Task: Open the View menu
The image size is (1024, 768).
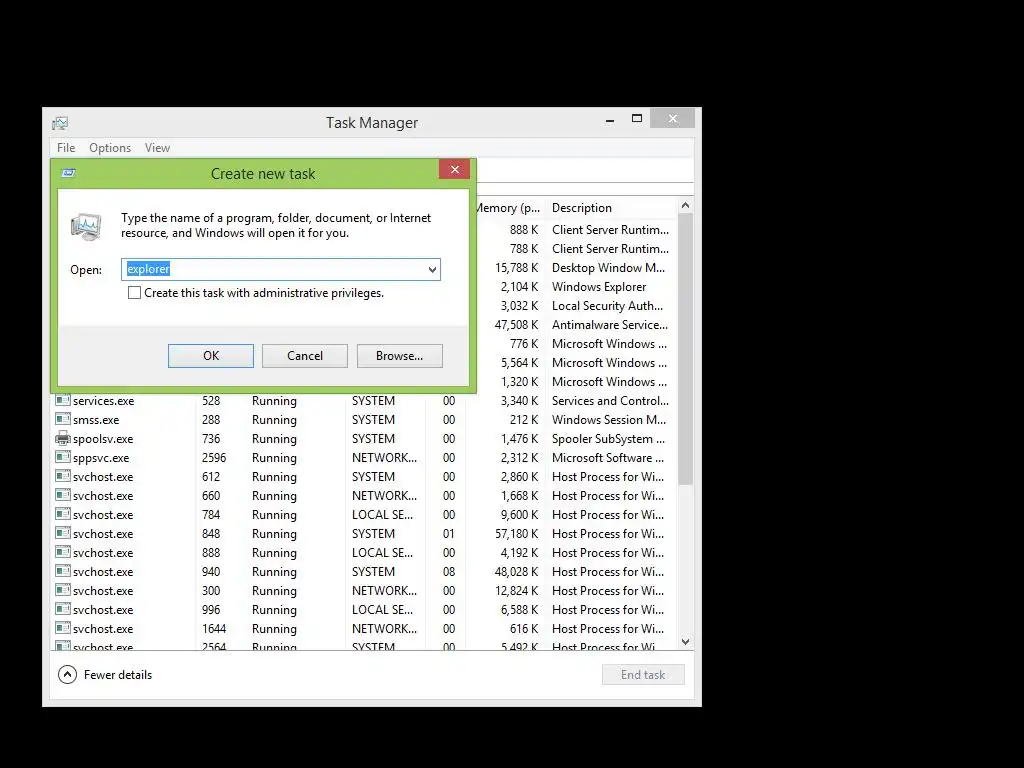Action: [157, 148]
